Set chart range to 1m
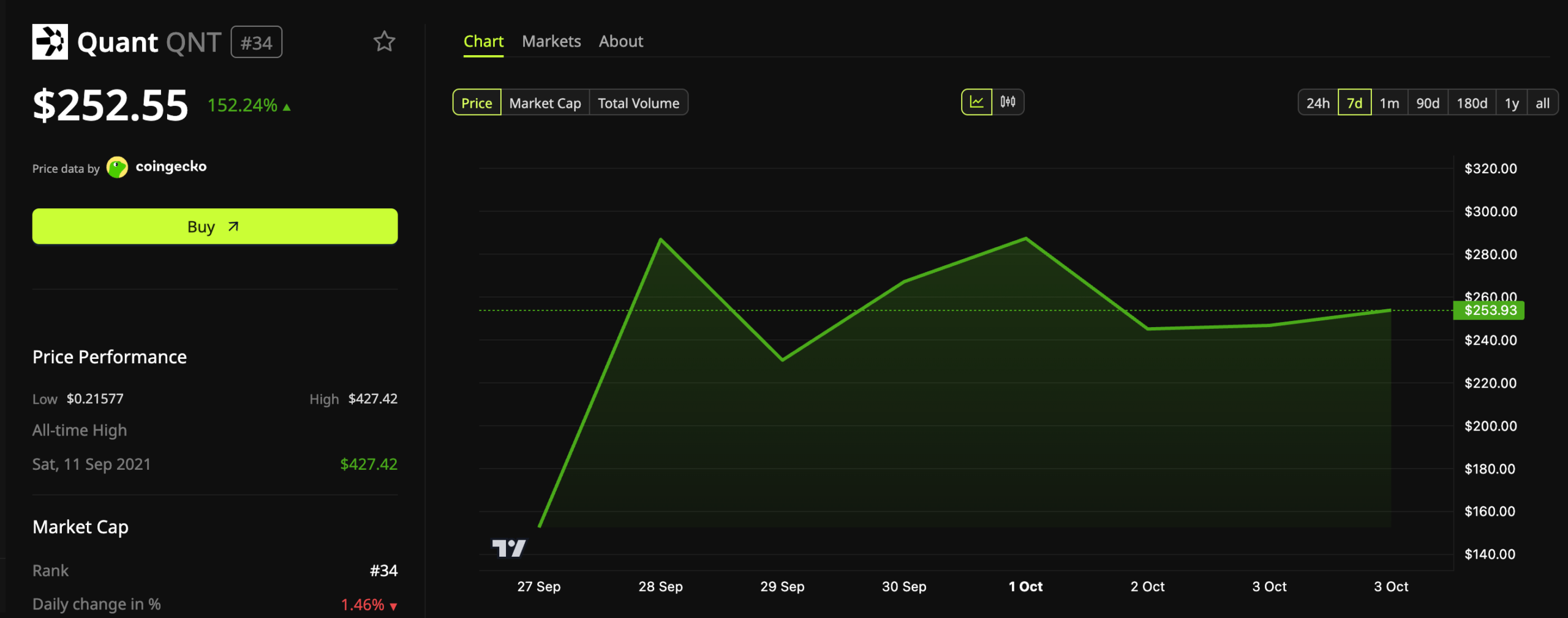 [1389, 103]
